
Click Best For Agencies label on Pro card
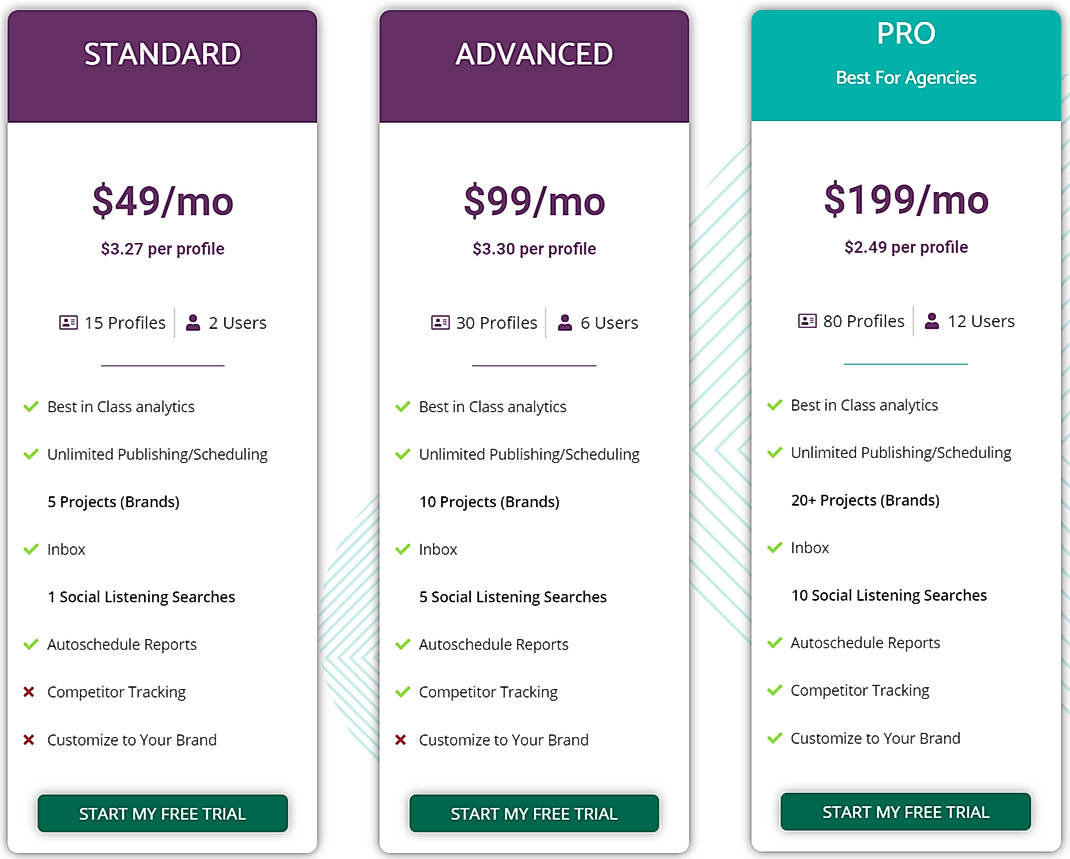[906, 77]
